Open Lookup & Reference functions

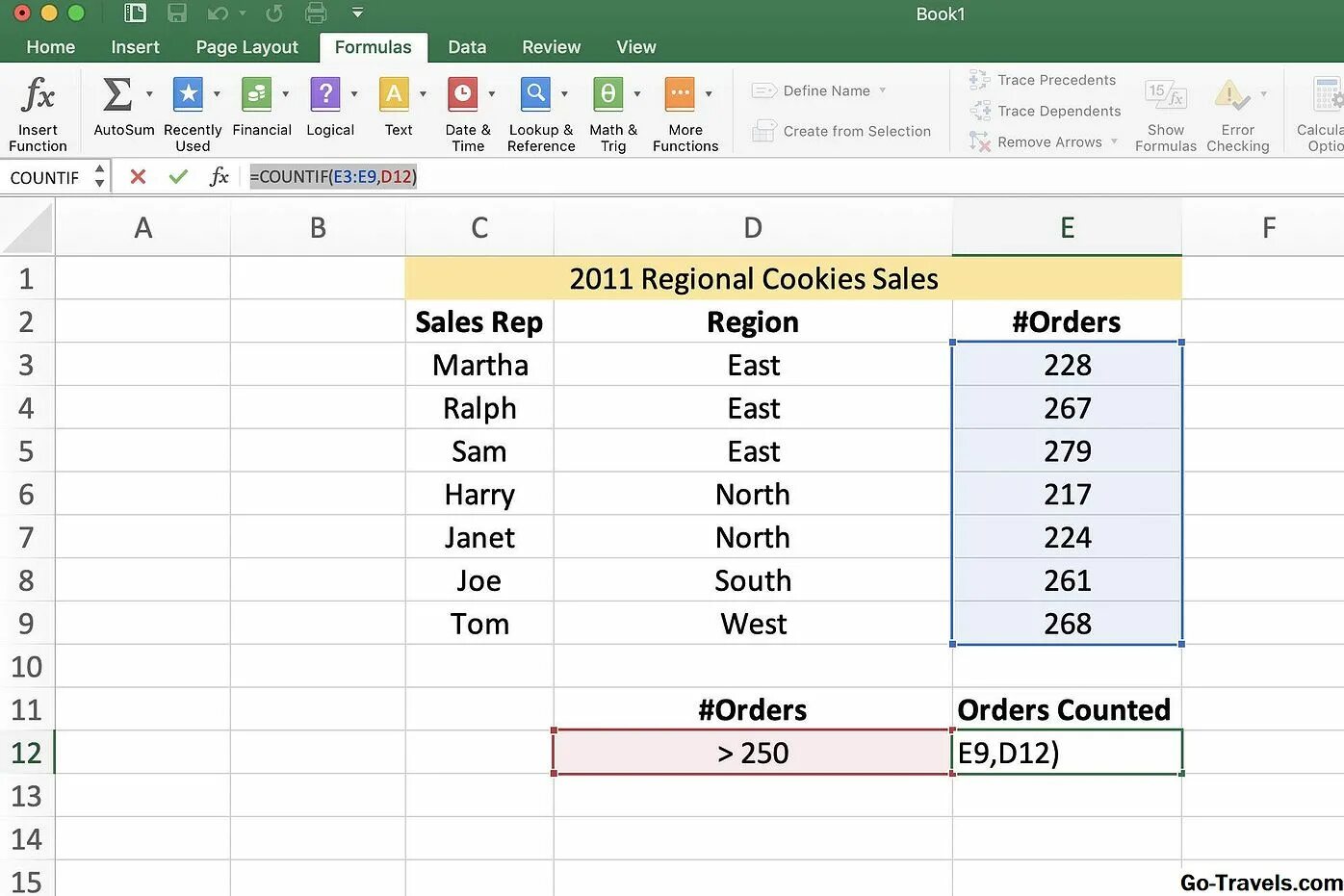coord(535,94)
